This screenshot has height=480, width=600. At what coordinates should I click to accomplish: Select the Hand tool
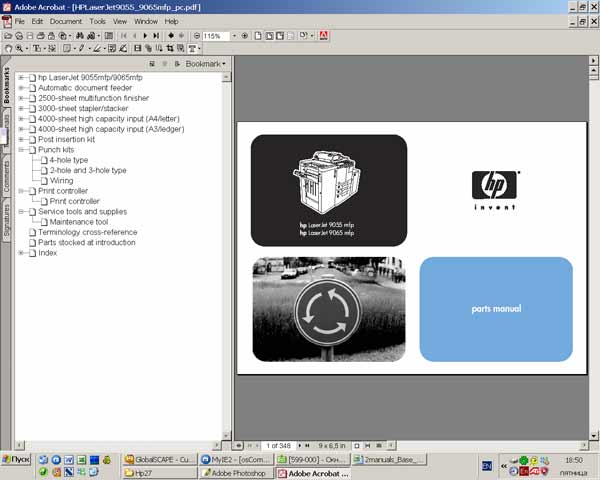click(x=8, y=49)
